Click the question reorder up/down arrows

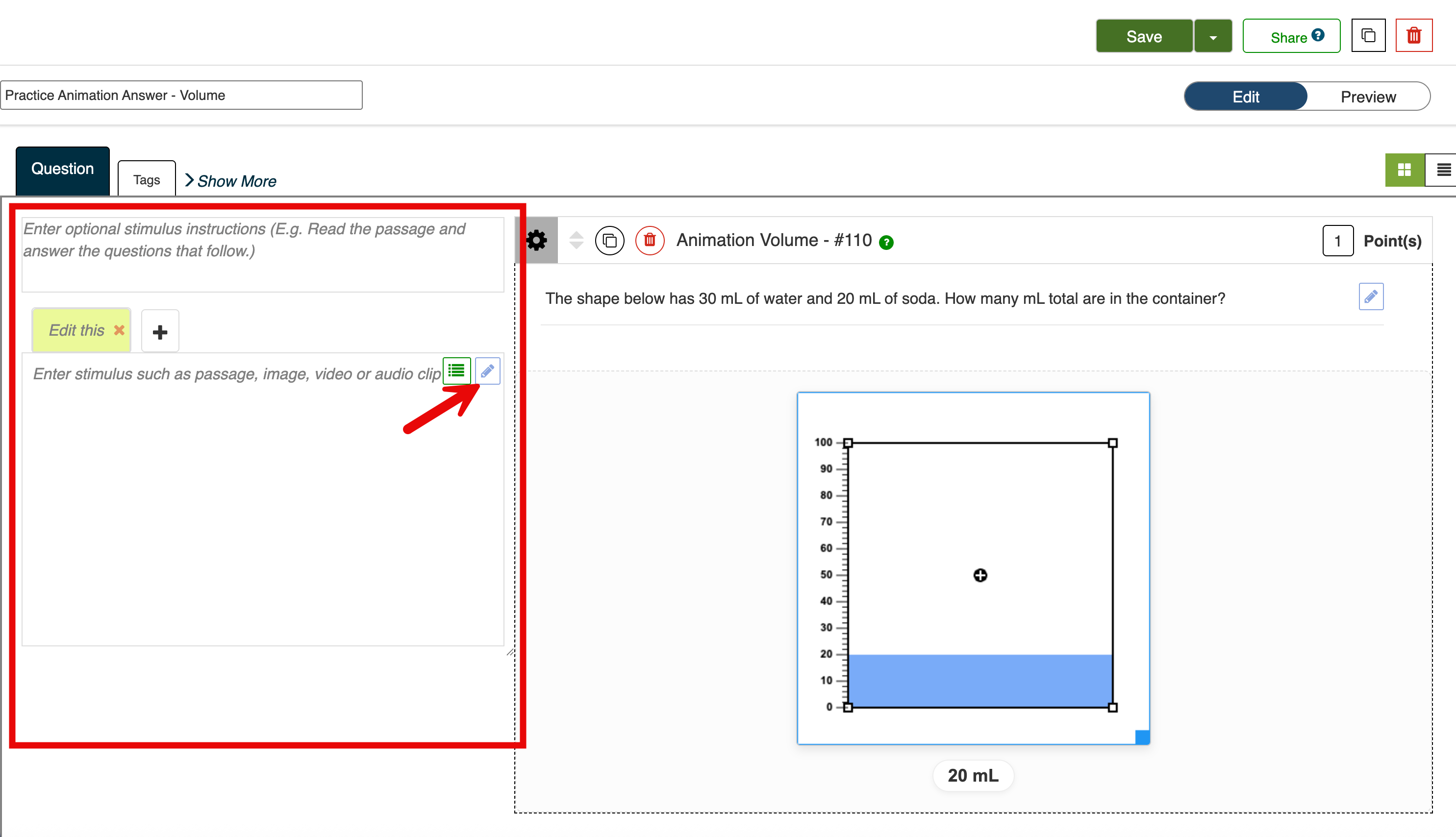pos(576,240)
